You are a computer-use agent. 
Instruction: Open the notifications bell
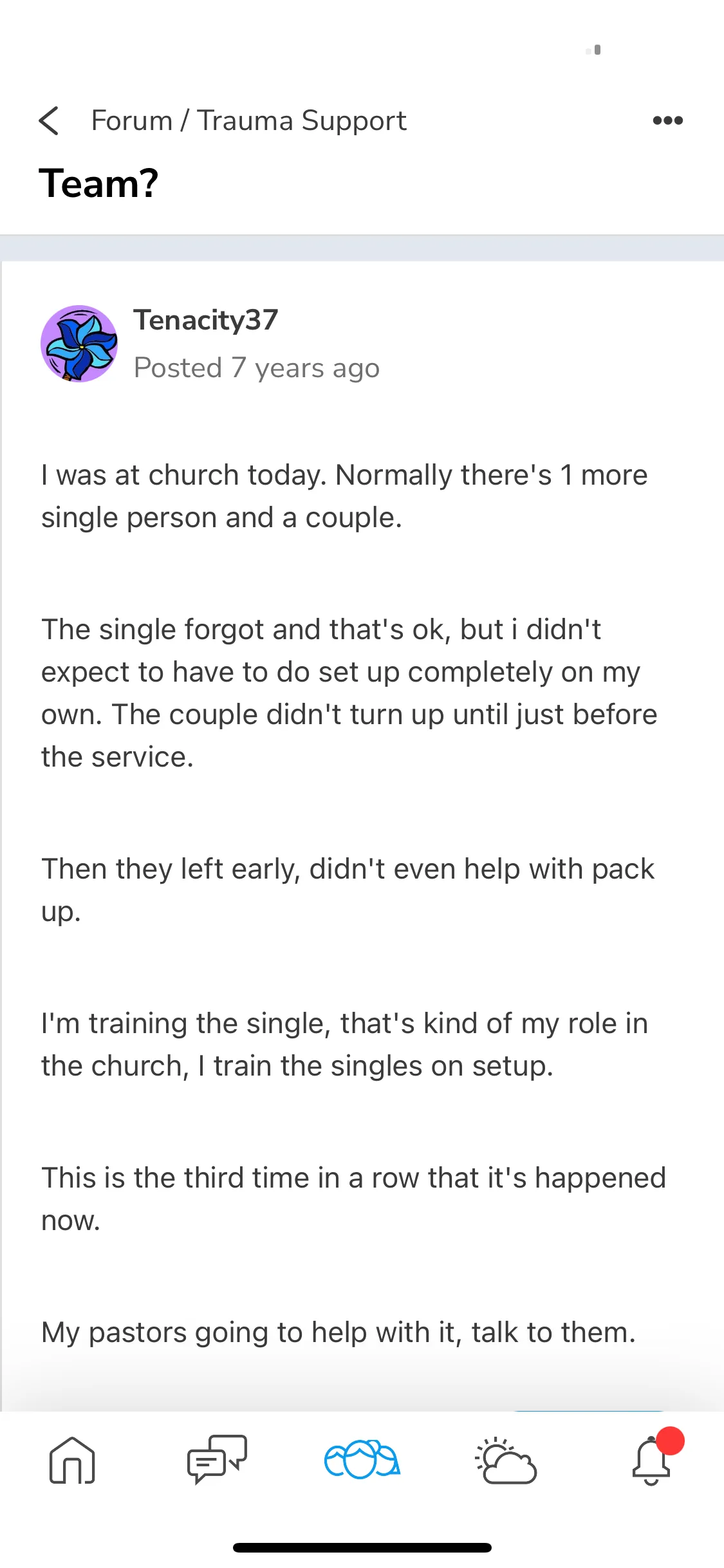[x=651, y=1462]
